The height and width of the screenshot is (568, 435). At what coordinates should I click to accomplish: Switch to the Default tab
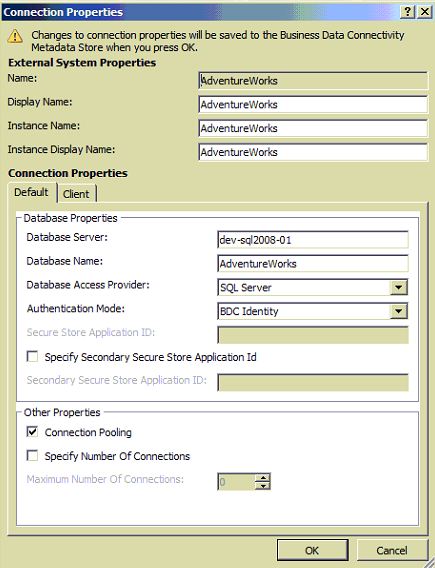(32, 192)
